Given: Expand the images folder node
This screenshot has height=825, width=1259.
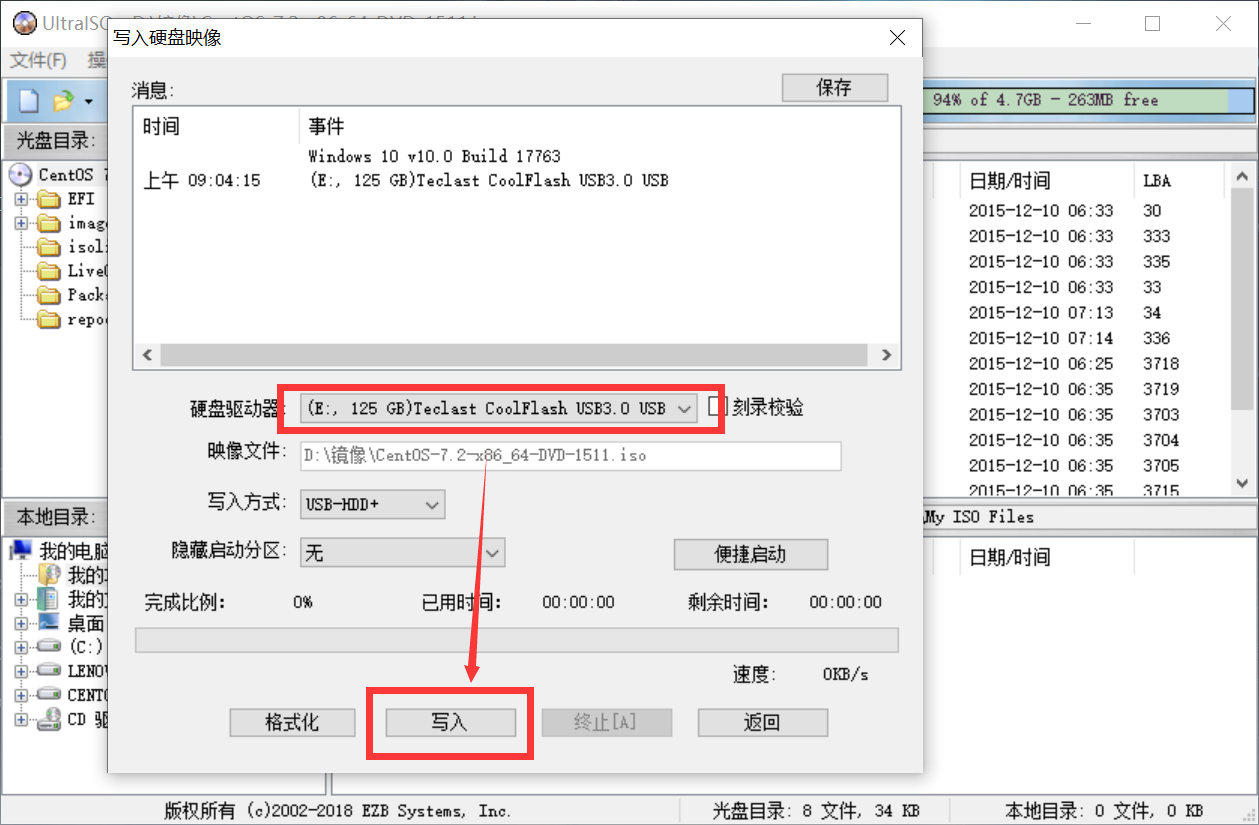Looking at the screenshot, I should pyautogui.click(x=21, y=223).
